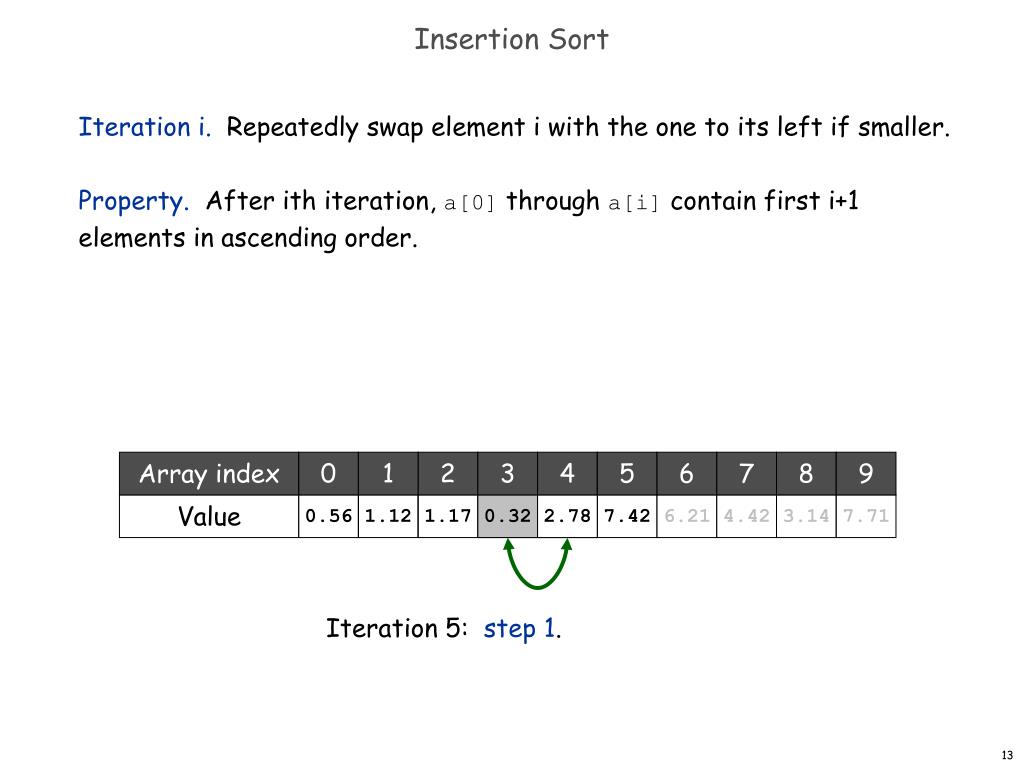This screenshot has width=1024, height=768.
Task: Click array index header 0
Action: click(328, 473)
